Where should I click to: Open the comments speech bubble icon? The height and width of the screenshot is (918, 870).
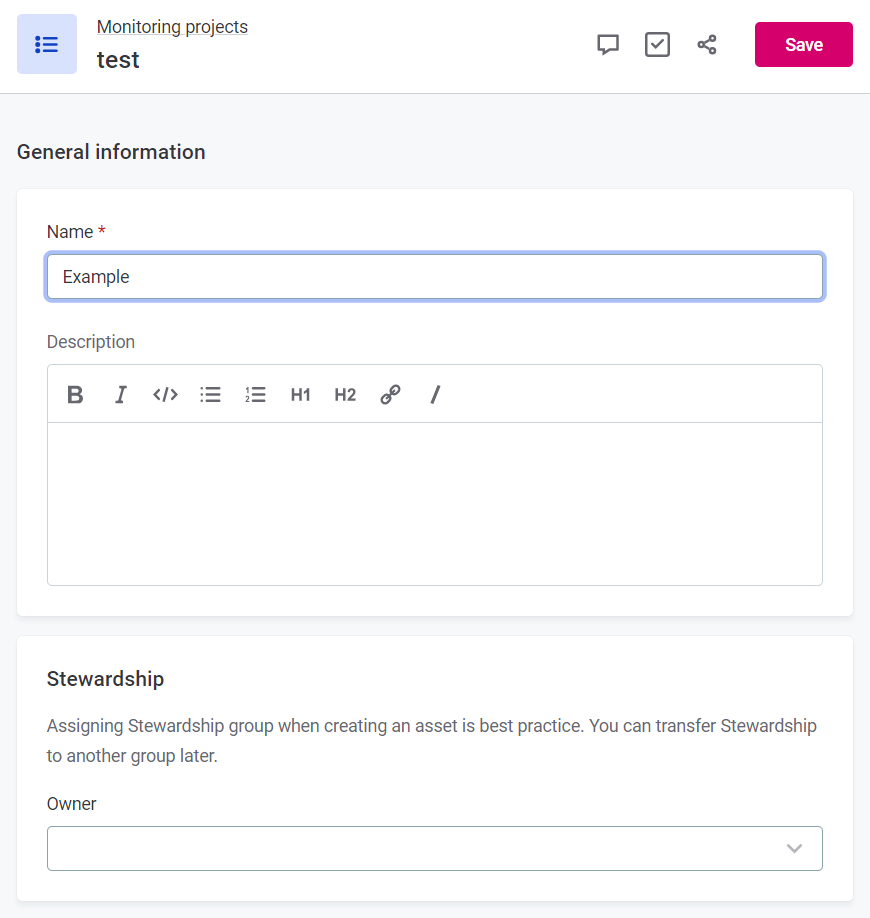coord(608,45)
